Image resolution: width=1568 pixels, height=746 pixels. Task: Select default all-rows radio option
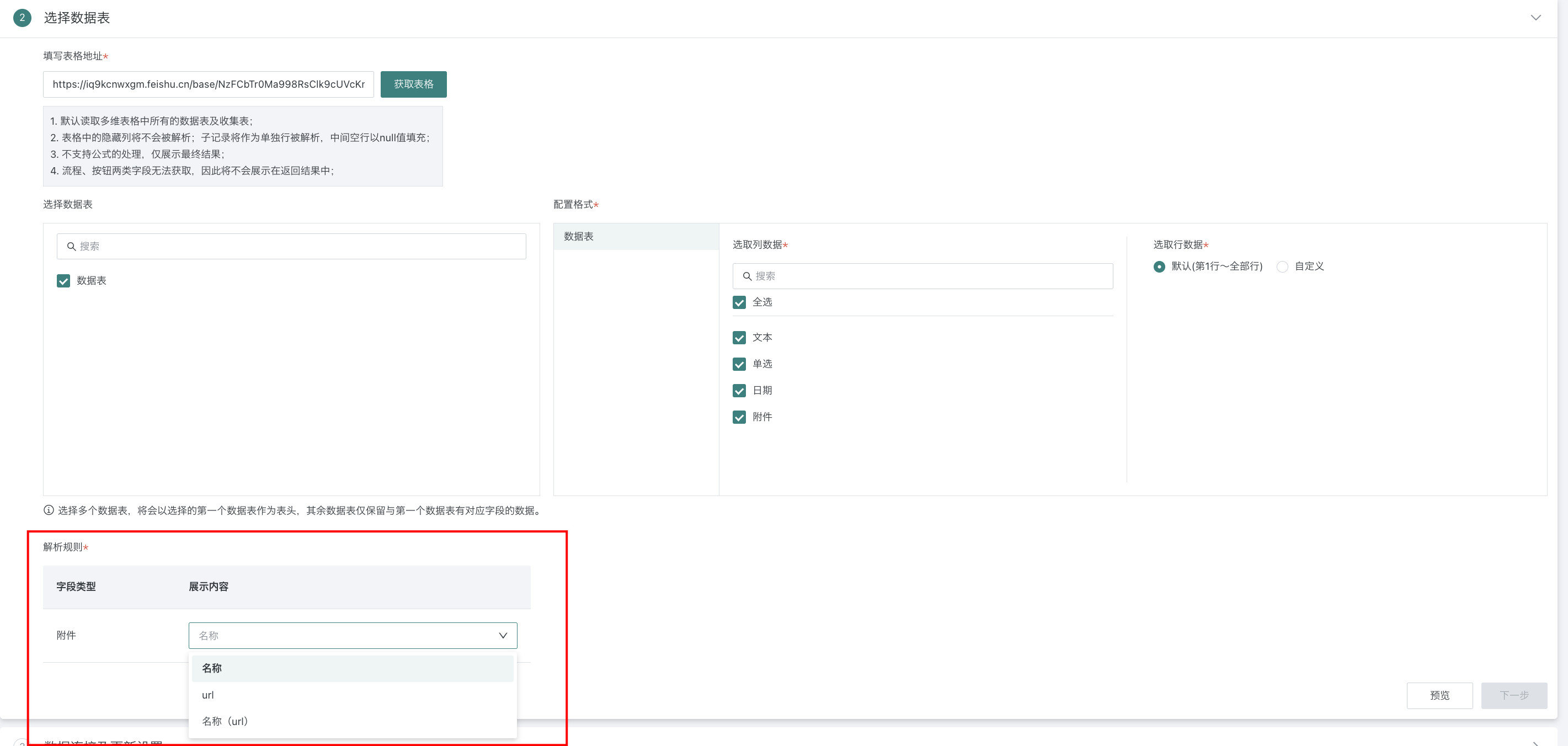tap(1159, 267)
